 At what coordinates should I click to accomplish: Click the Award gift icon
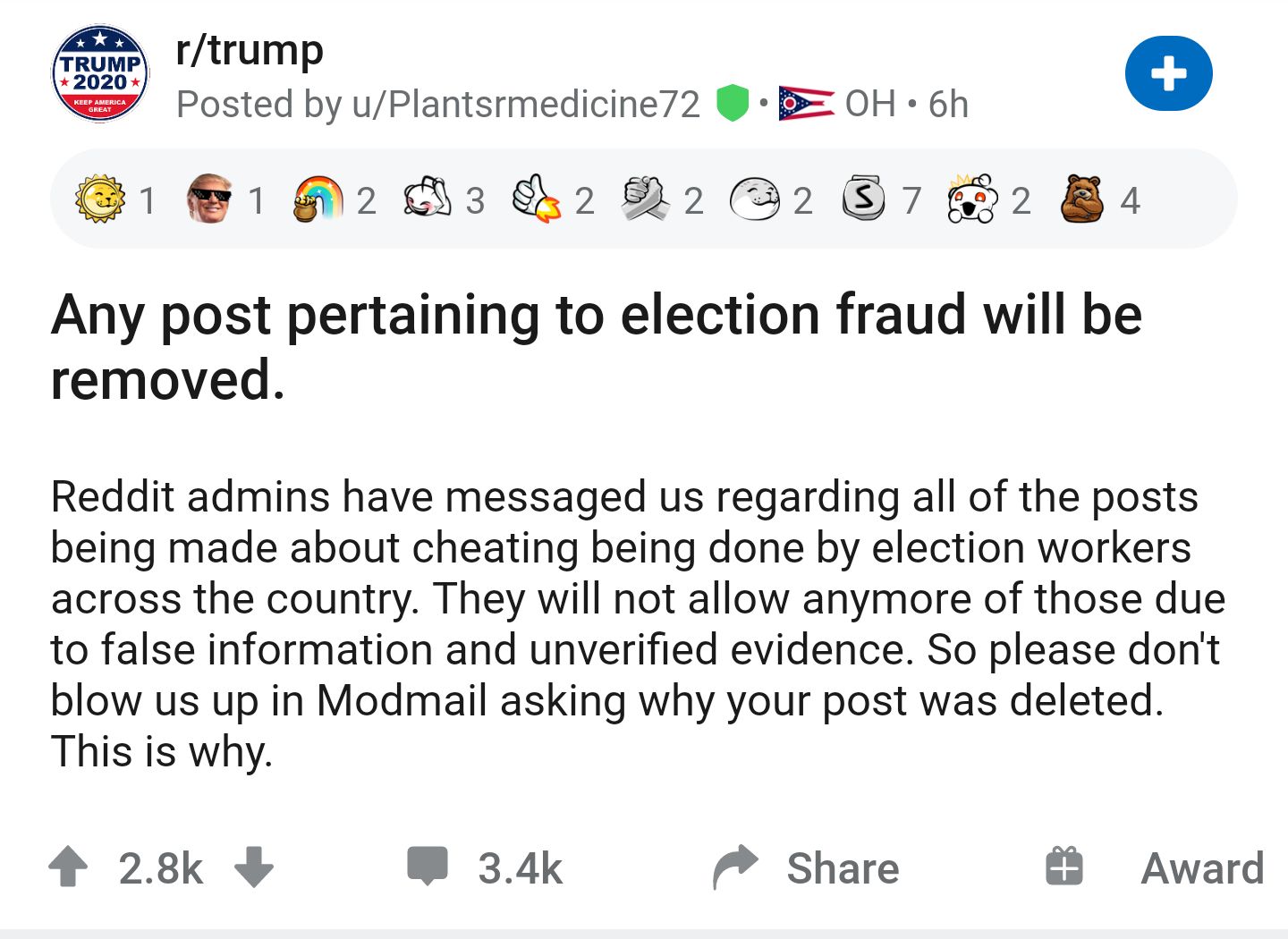pyautogui.click(x=1063, y=864)
